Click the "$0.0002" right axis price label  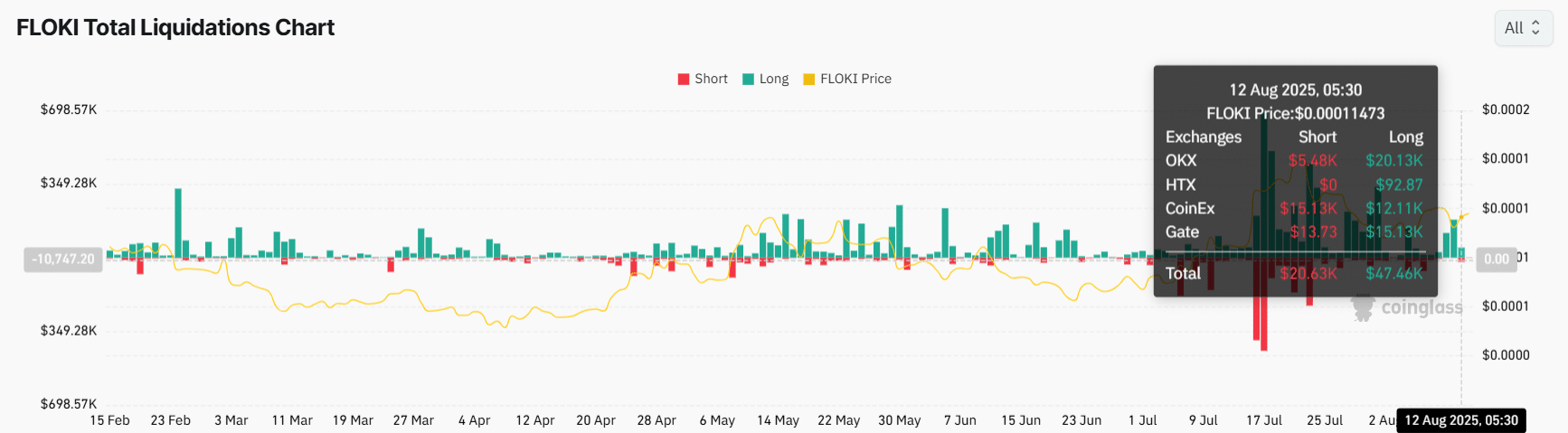click(x=1506, y=109)
